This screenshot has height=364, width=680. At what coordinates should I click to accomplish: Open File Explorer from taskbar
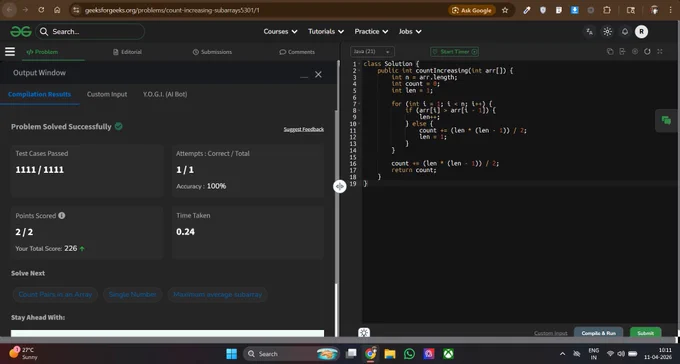[x=390, y=354]
